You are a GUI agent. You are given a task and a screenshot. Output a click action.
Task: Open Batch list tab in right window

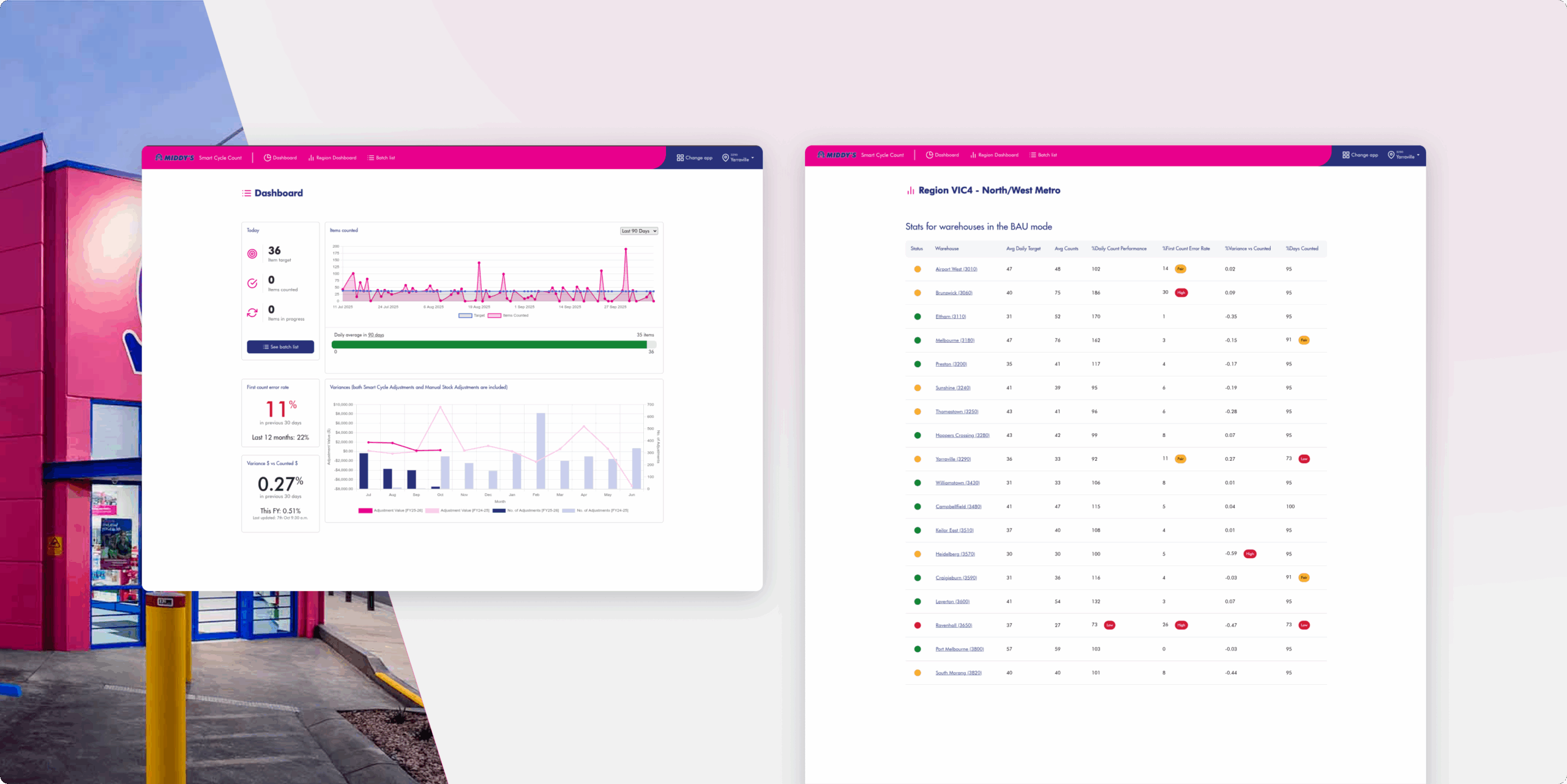coord(1044,155)
